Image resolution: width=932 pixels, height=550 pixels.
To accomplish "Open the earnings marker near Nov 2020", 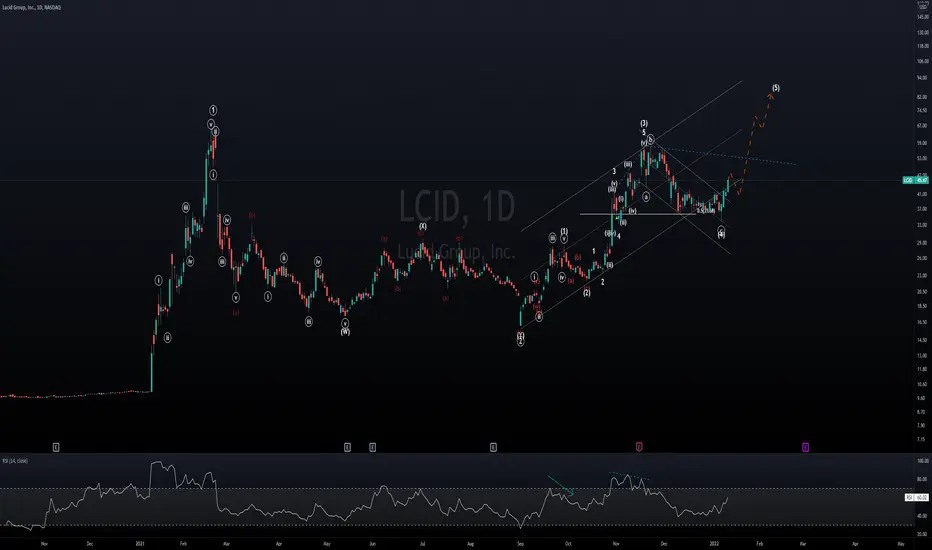I will click(x=56, y=447).
